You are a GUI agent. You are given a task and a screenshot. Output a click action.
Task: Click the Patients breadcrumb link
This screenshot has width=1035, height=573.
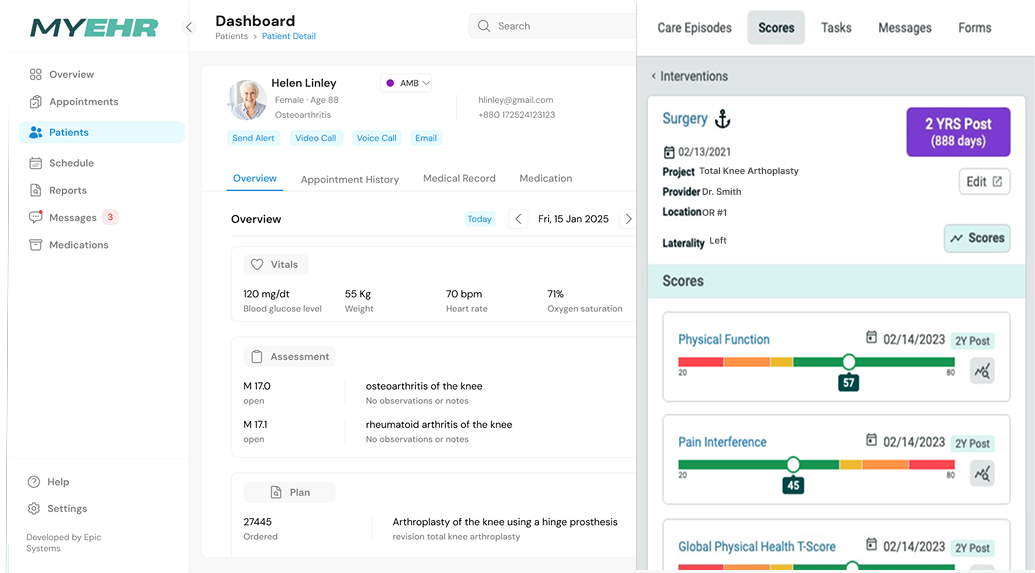point(232,36)
